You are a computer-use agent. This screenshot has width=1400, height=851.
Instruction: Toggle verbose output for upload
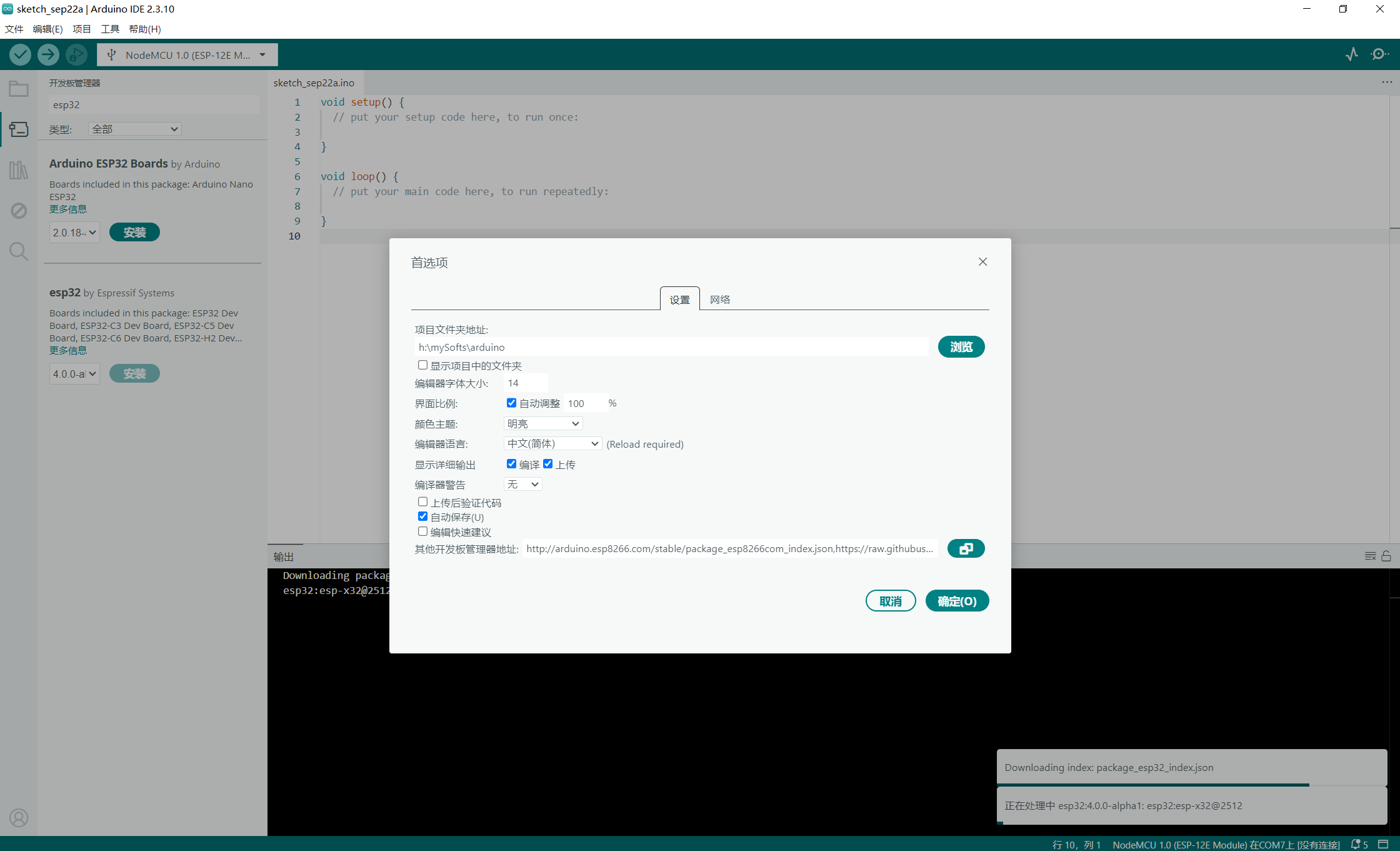[547, 464]
